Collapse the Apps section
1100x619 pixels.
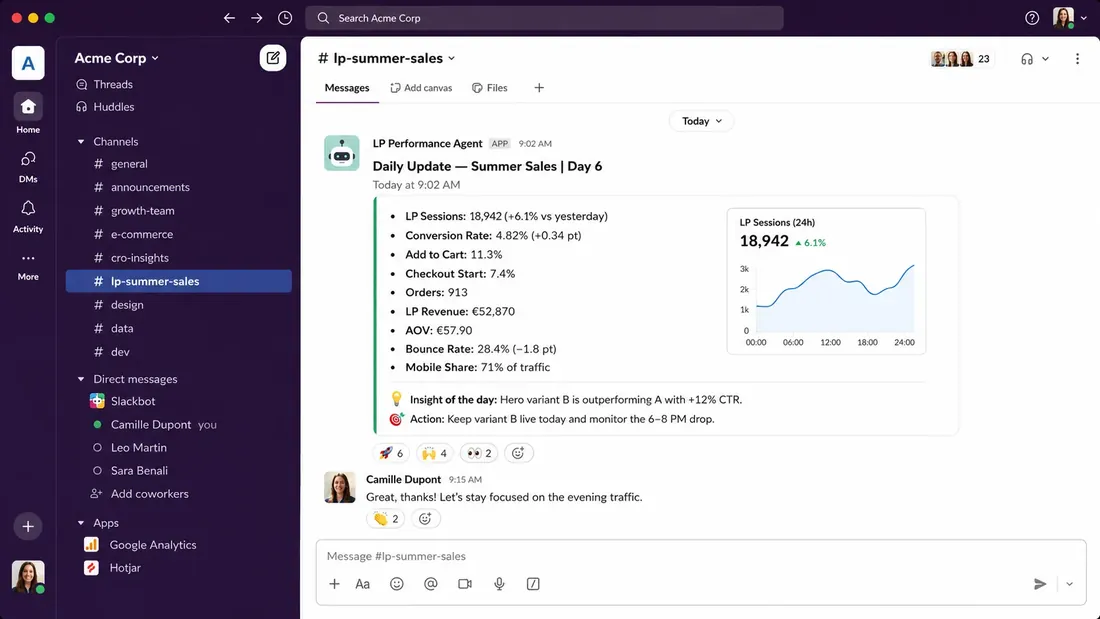pyautogui.click(x=81, y=523)
